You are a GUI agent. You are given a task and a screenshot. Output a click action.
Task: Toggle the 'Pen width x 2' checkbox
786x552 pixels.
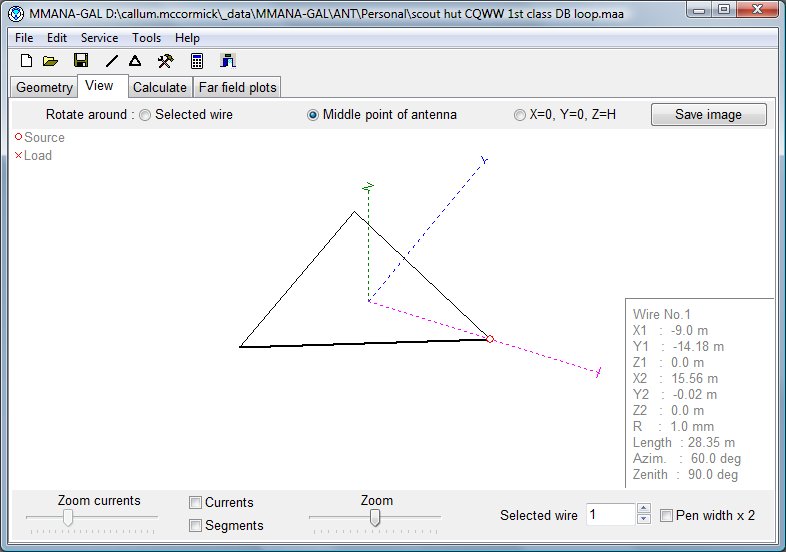click(x=667, y=516)
